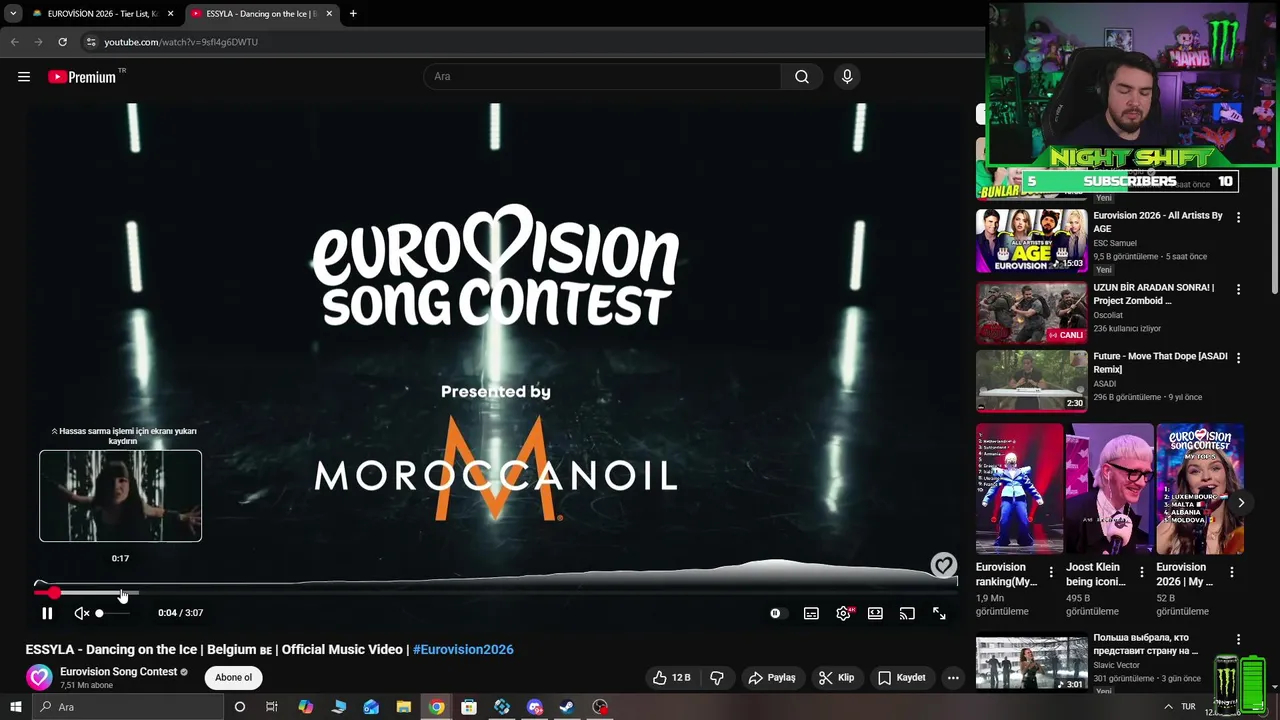Open the UZUN BİR ARADAN SONRA live thumbnail
The width and height of the screenshot is (1280, 720).
(x=1031, y=313)
